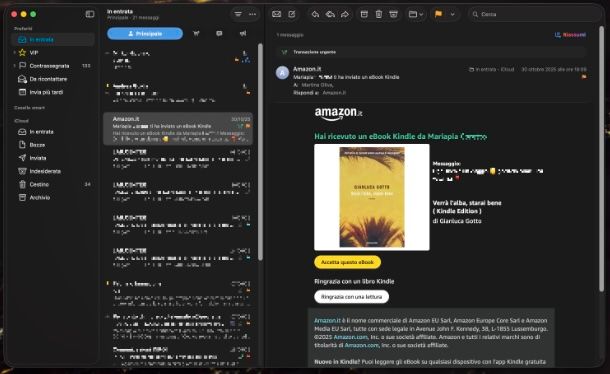Click the amazon.it logo in email

coord(338,114)
